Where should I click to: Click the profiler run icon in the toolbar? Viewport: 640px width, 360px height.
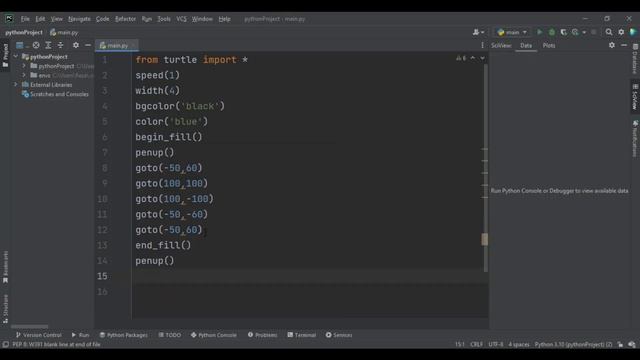(575, 32)
